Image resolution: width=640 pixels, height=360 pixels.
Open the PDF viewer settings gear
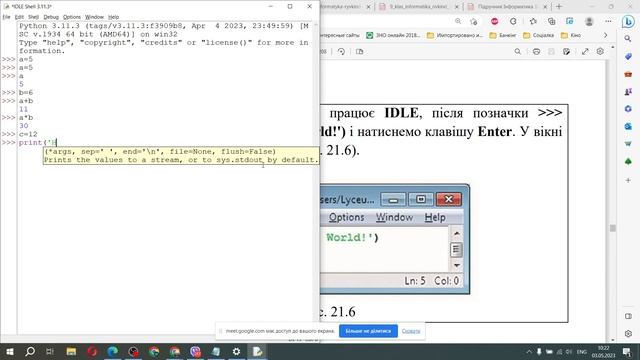click(600, 51)
